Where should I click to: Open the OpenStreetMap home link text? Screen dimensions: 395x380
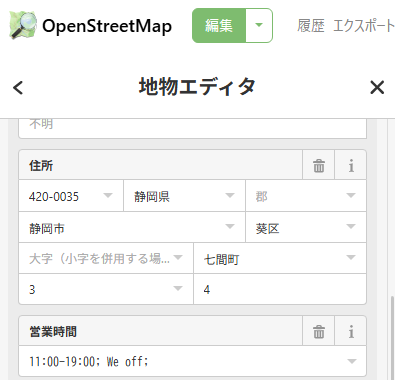click(107, 26)
